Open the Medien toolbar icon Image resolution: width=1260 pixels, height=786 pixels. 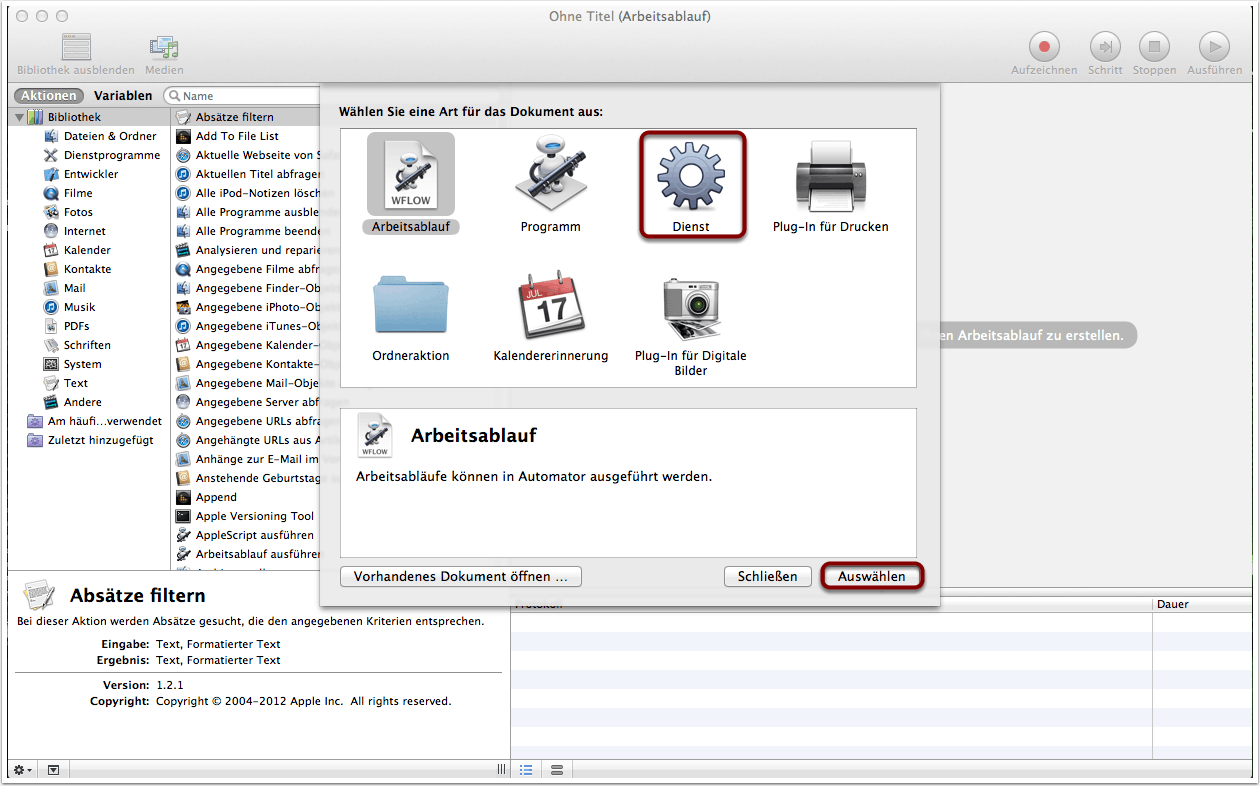point(164,47)
